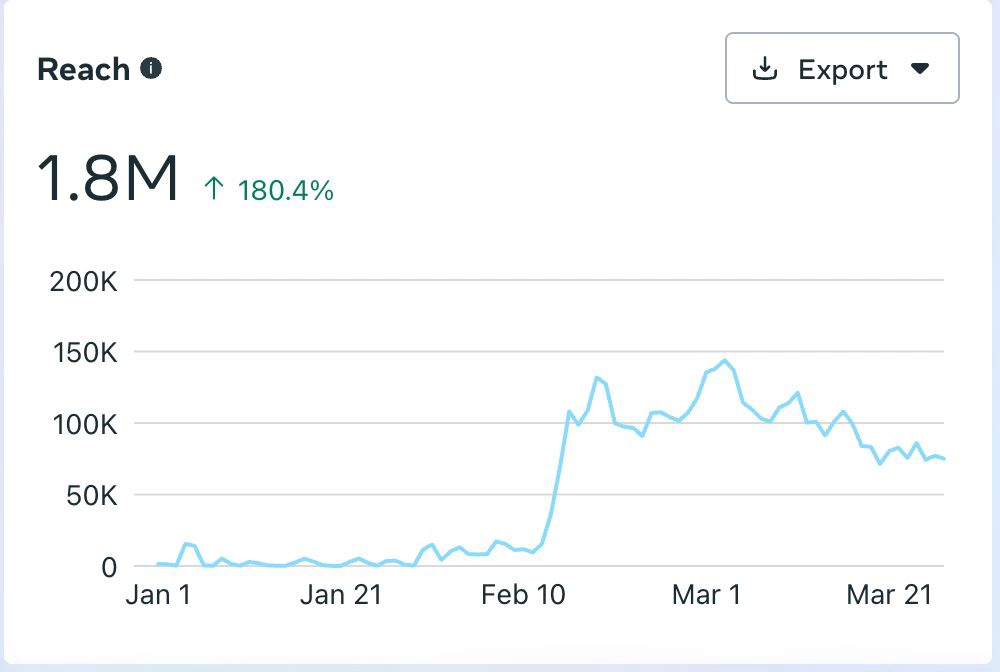Click the 50K y-axis label
This screenshot has height=672, width=1000.
pyautogui.click(x=90, y=495)
